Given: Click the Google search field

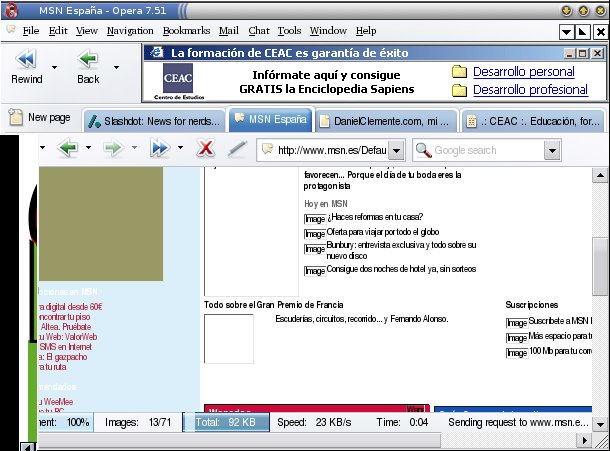Looking at the screenshot, I should pos(487,150).
